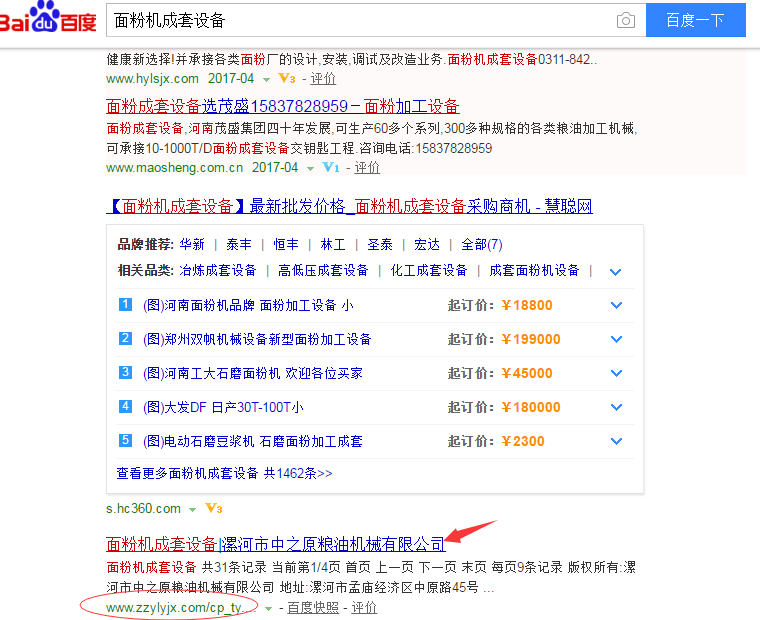Open the 慧聪网 面粉机成套设备 result title

tap(349, 206)
